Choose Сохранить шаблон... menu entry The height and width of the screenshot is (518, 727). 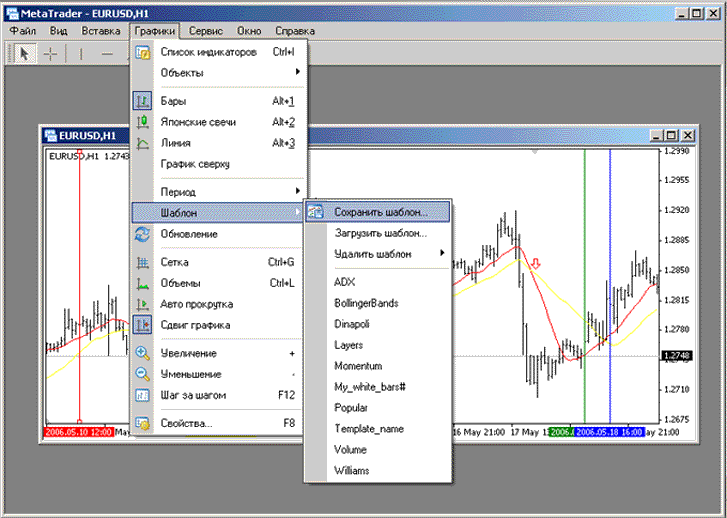378,212
